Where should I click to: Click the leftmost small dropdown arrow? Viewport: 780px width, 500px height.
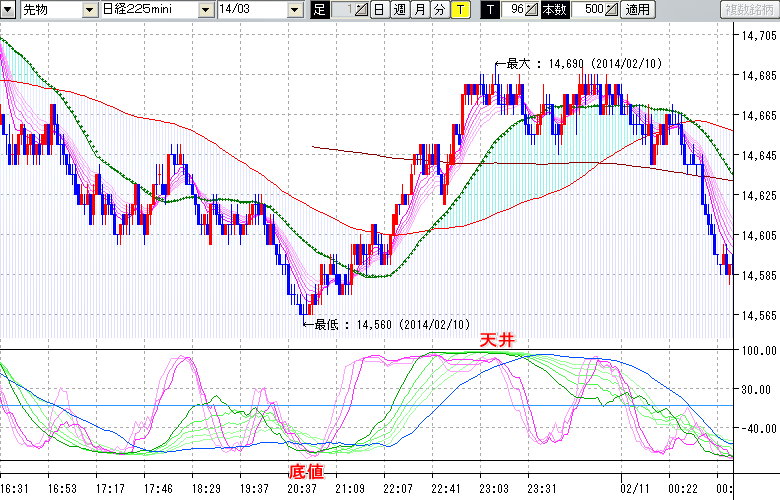[7, 9]
